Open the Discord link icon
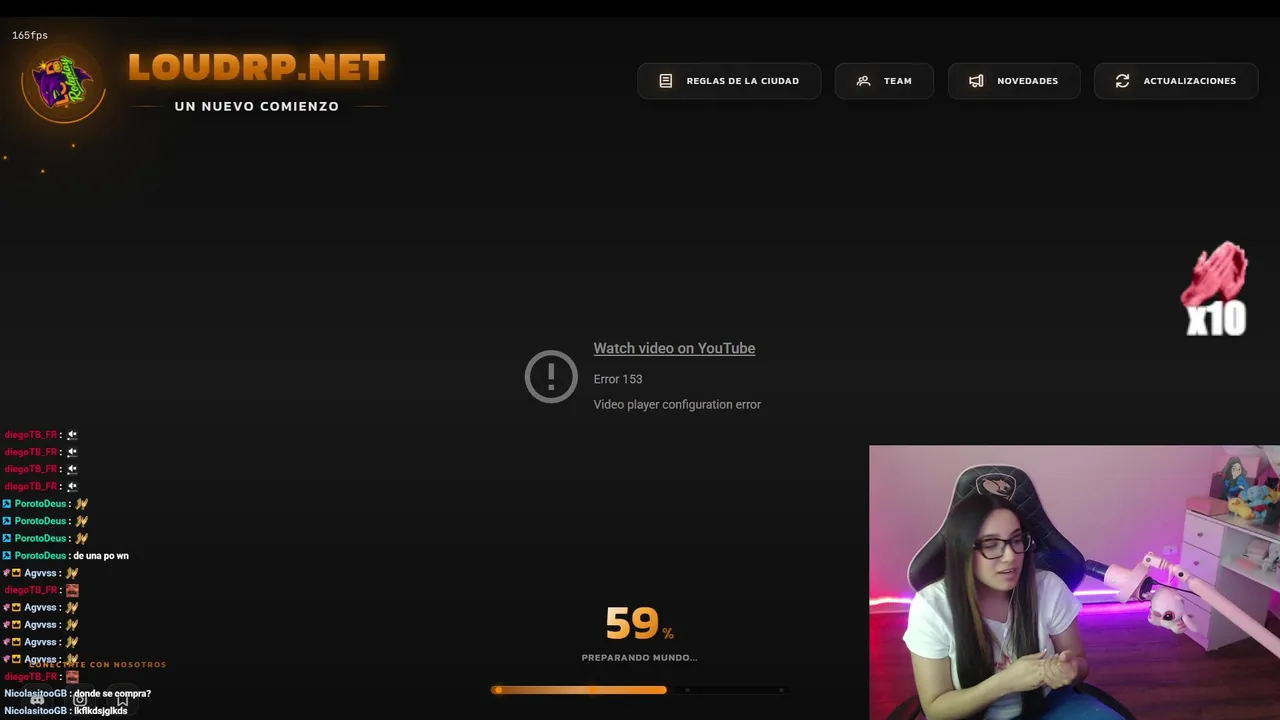The width and height of the screenshot is (1280, 720). coord(37,700)
